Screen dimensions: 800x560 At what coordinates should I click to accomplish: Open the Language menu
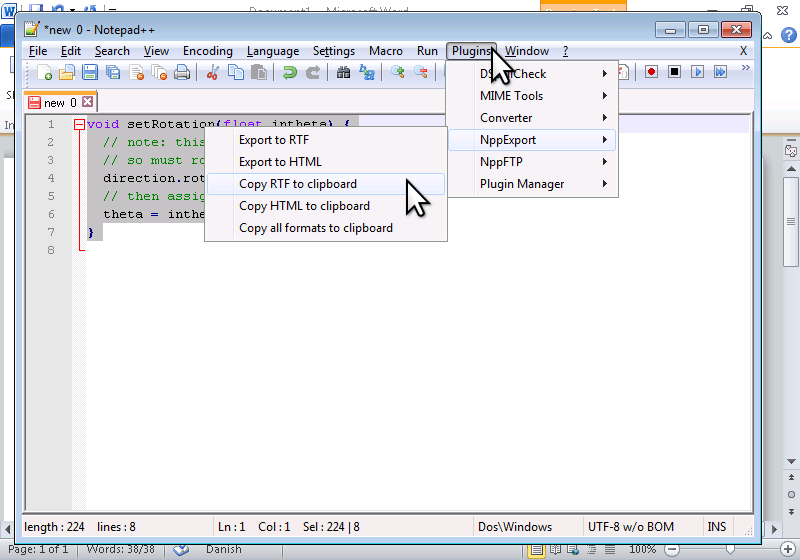tap(273, 51)
